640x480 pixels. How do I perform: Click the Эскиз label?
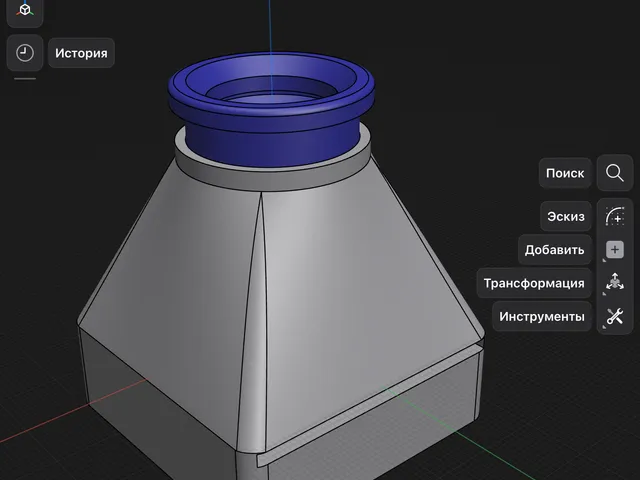[x=566, y=216]
